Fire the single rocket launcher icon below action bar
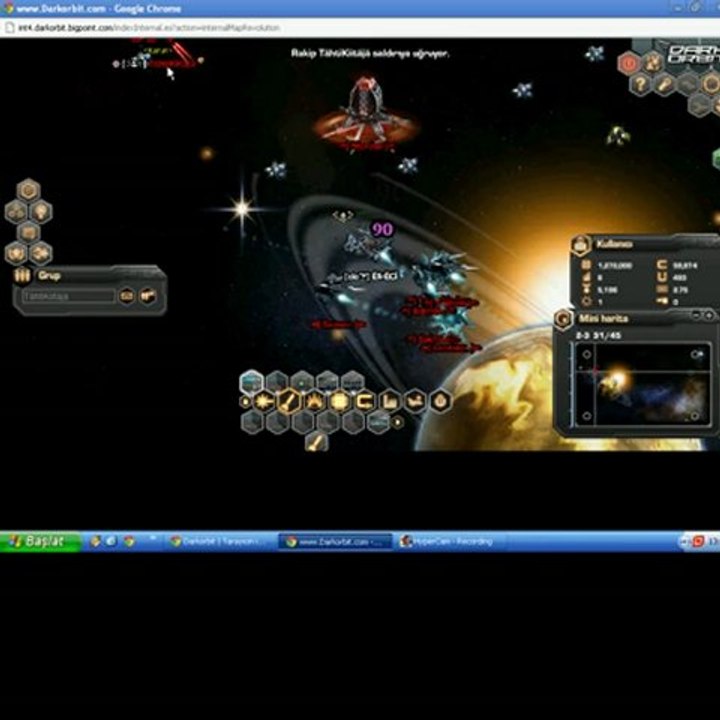The image size is (720, 720). 317,442
